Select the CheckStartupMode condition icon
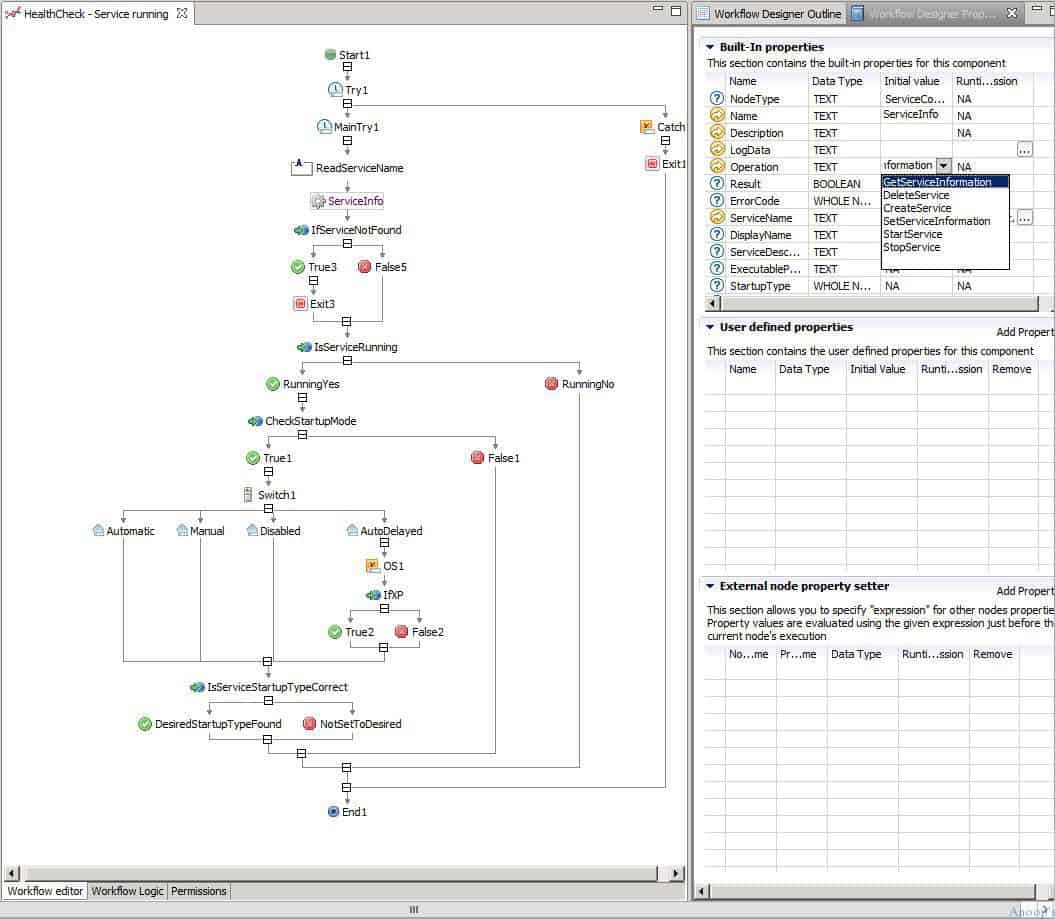 (x=255, y=421)
